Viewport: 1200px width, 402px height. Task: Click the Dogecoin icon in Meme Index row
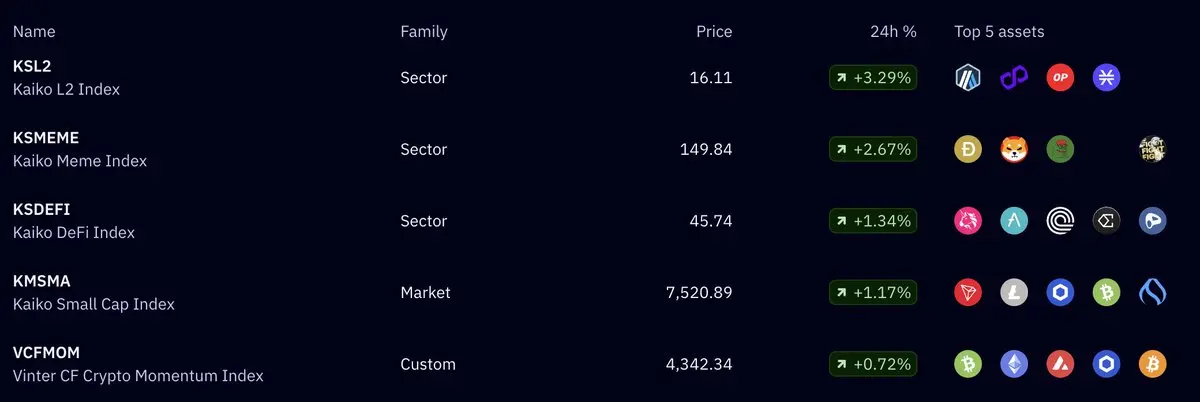(x=968, y=149)
